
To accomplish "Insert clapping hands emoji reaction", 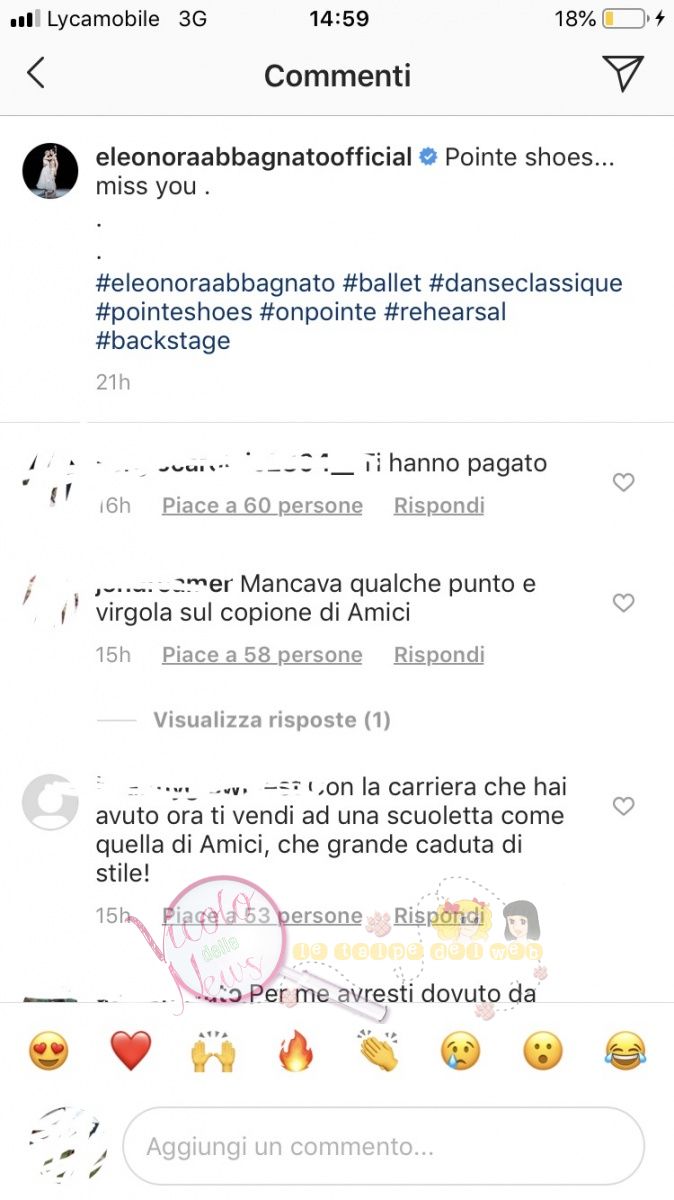I will pyautogui.click(x=379, y=1051).
